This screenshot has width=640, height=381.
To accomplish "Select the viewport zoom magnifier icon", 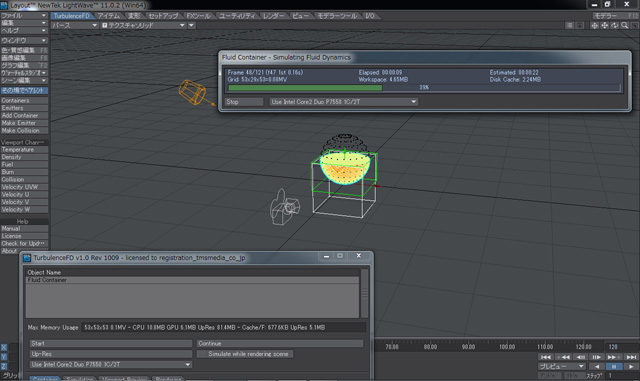I will coord(624,25).
